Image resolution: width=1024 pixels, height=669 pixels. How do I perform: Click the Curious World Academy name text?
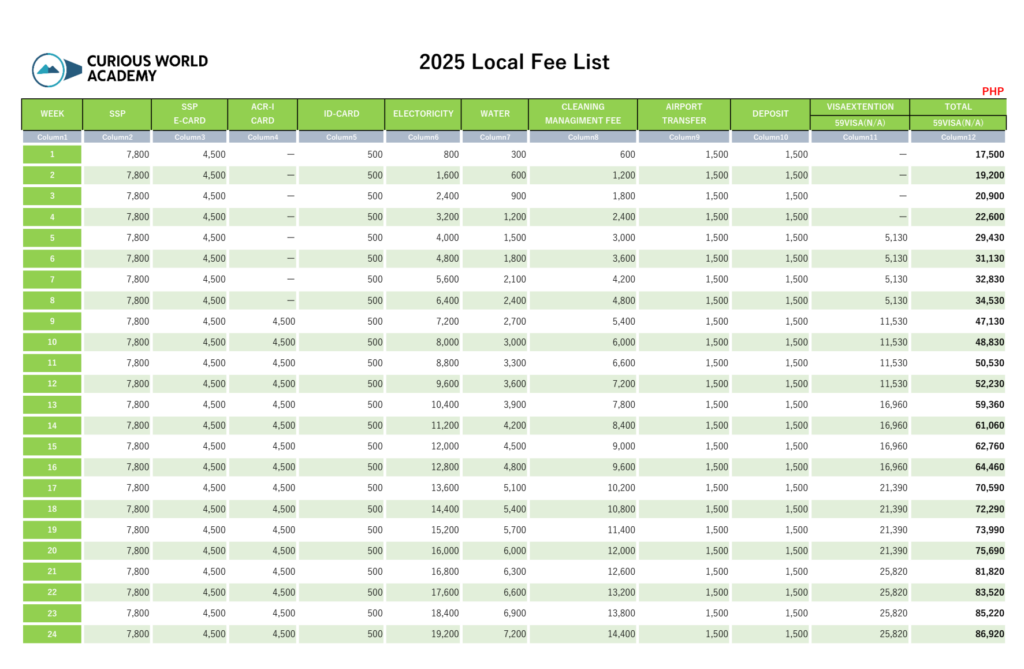click(147, 68)
